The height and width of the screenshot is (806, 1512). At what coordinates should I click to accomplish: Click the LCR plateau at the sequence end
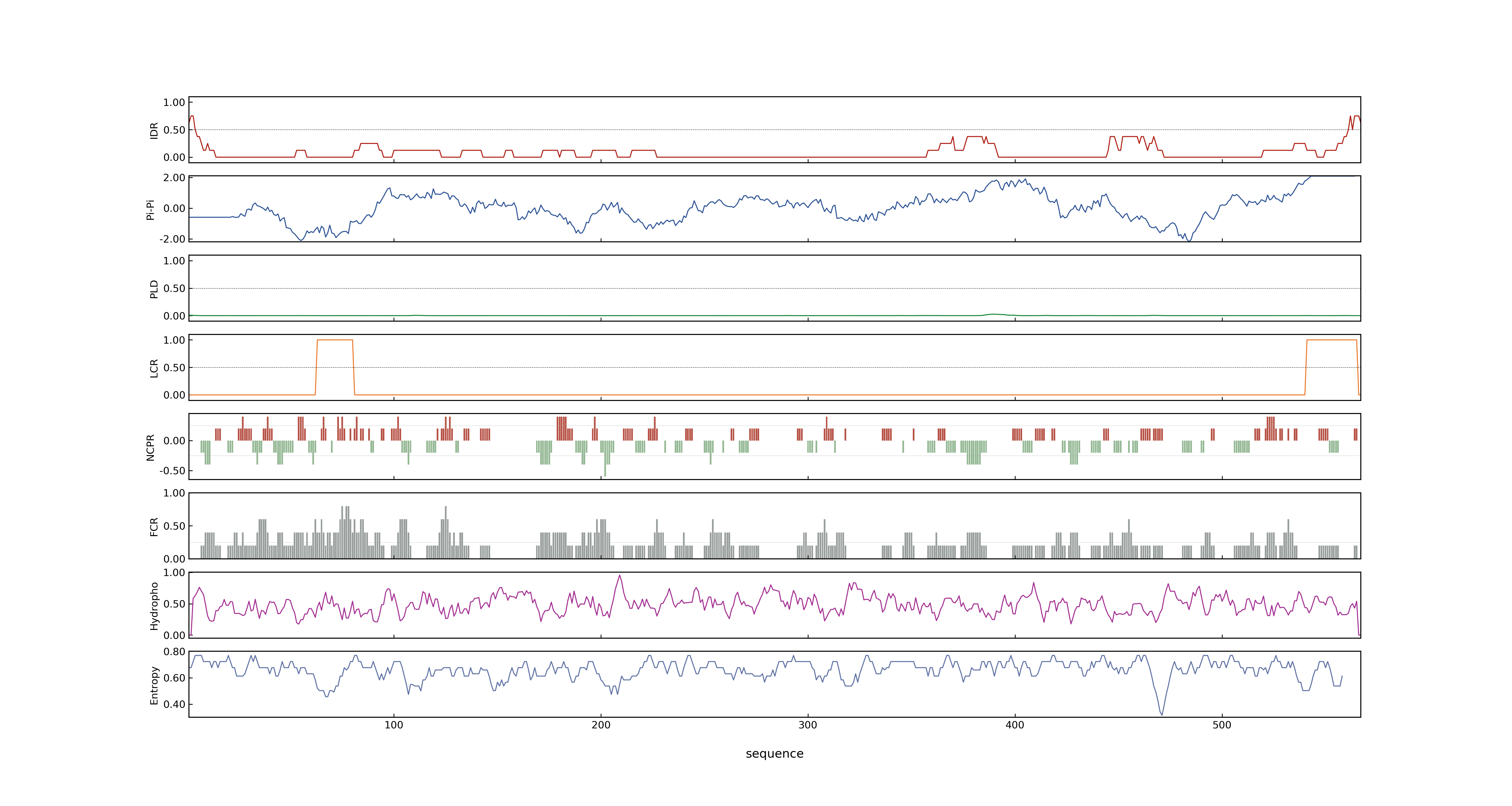(1332, 340)
